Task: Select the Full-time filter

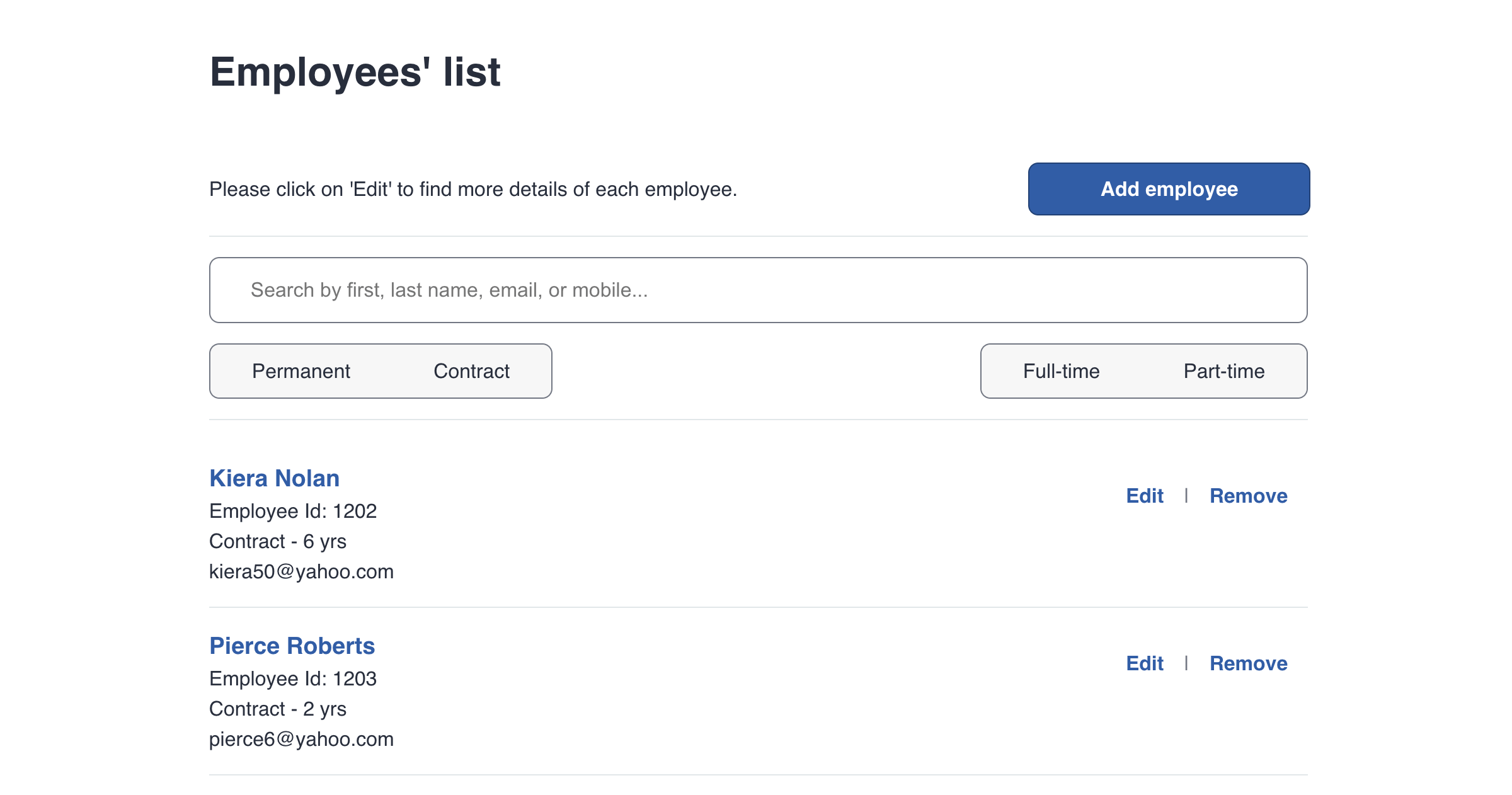Action: click(x=1061, y=371)
